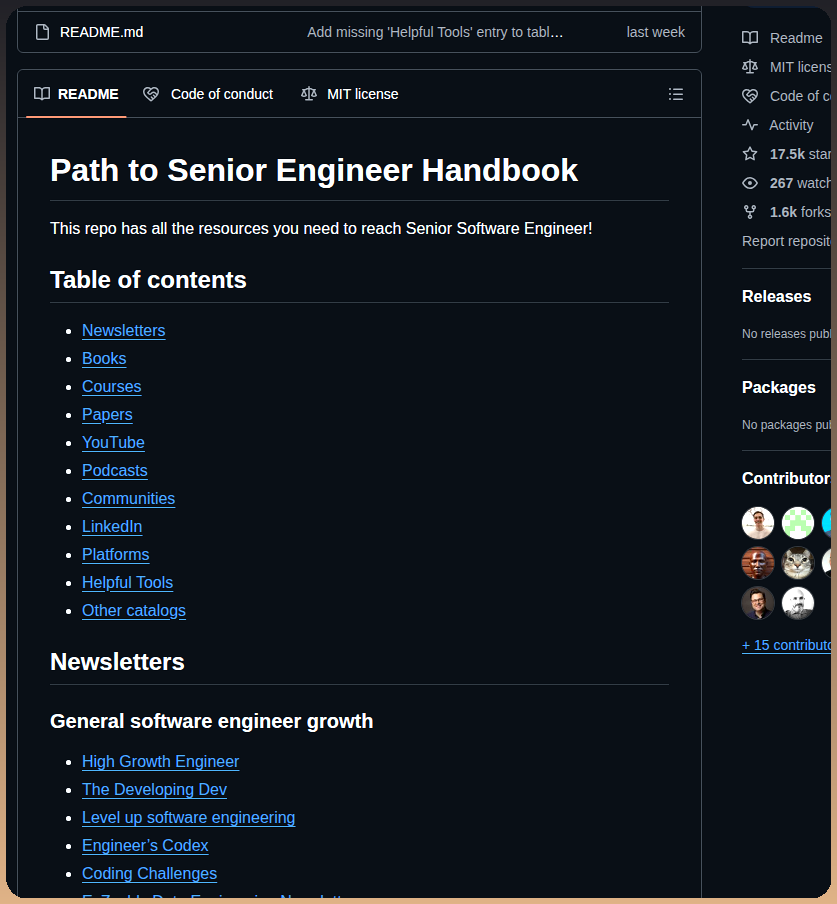The width and height of the screenshot is (837, 904).
Task: Open the Contributors heading link
Action: click(786, 479)
